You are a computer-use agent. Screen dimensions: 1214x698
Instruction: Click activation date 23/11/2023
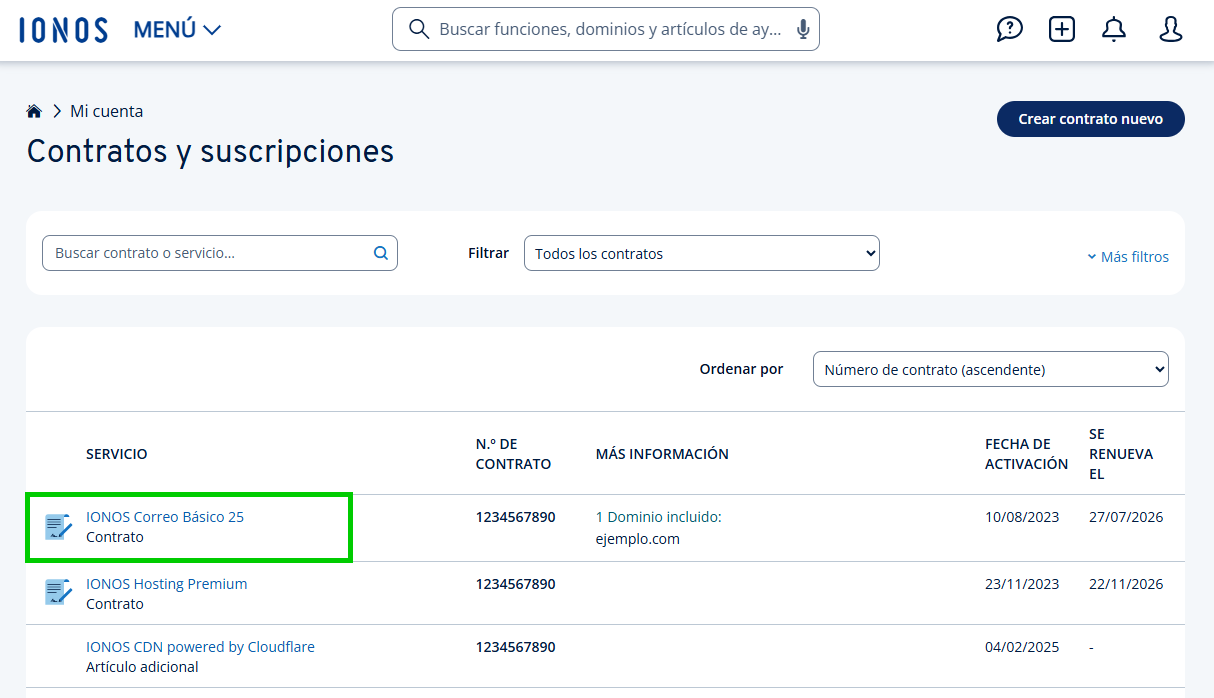[1022, 584]
